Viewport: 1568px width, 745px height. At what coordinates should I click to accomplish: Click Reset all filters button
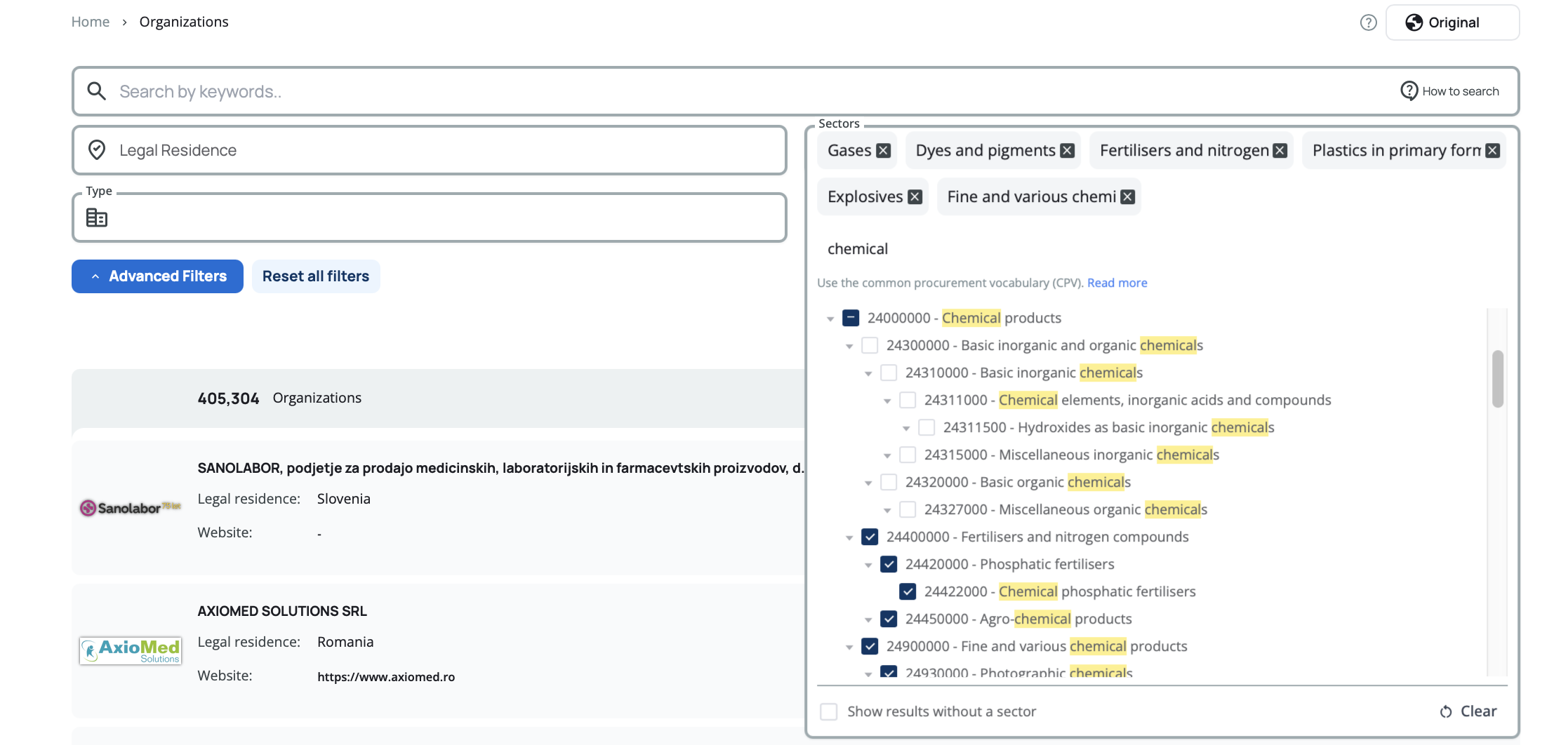tap(316, 276)
